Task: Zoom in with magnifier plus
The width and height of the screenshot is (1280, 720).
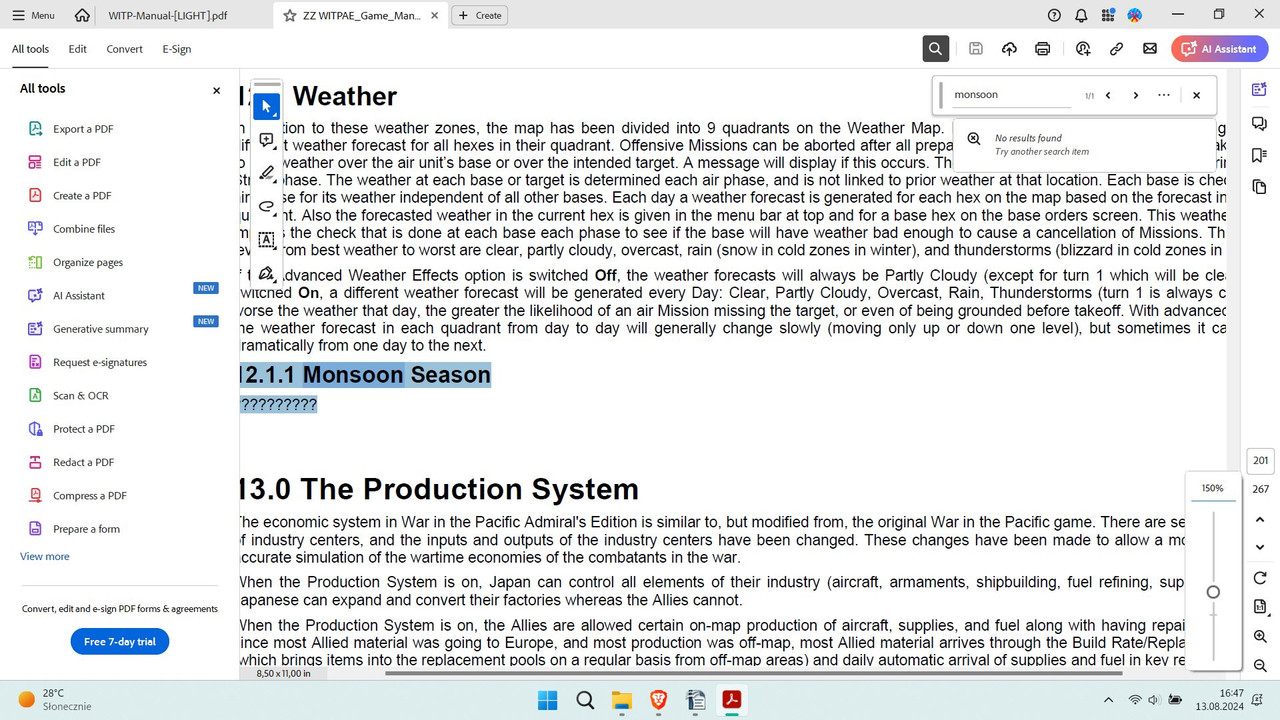Action: [1260, 637]
